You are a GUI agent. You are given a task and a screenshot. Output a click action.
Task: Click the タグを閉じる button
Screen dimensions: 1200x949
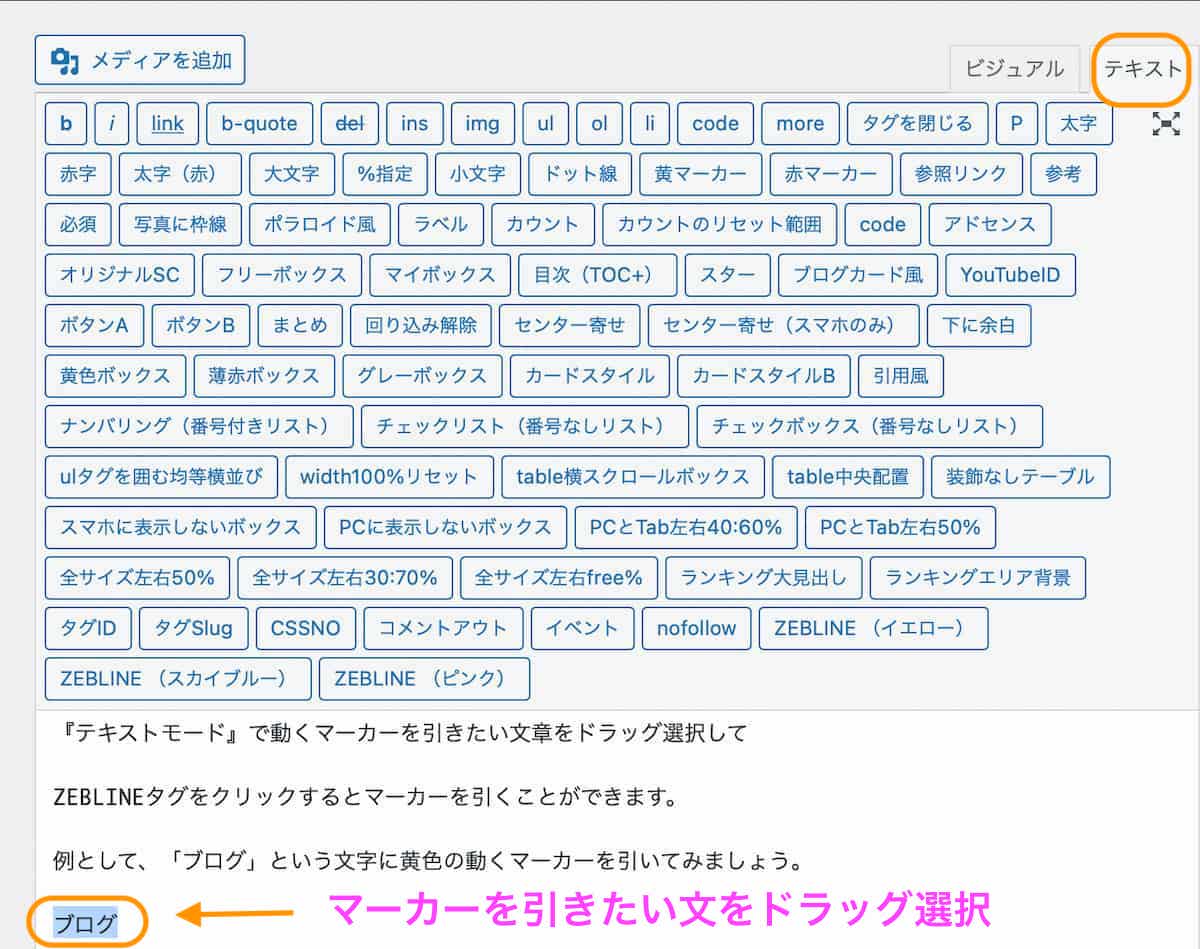point(918,124)
